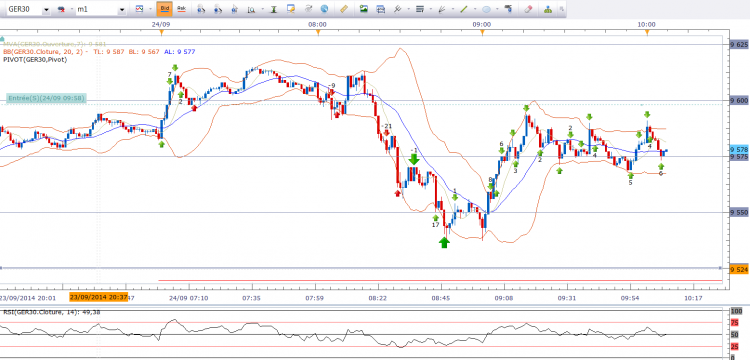Expand the chart type dropdown arrow
This screenshot has width=750, height=360.
pyautogui.click(x=150, y=9)
